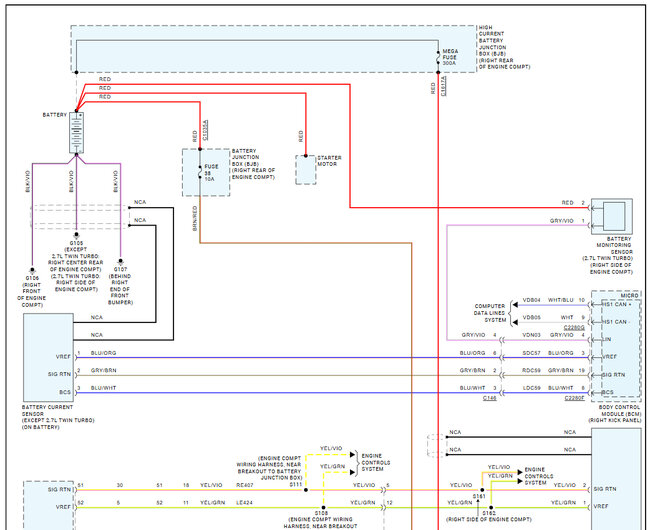The width and height of the screenshot is (650, 530).
Task: Click the C2280F connector label
Action: point(575,398)
